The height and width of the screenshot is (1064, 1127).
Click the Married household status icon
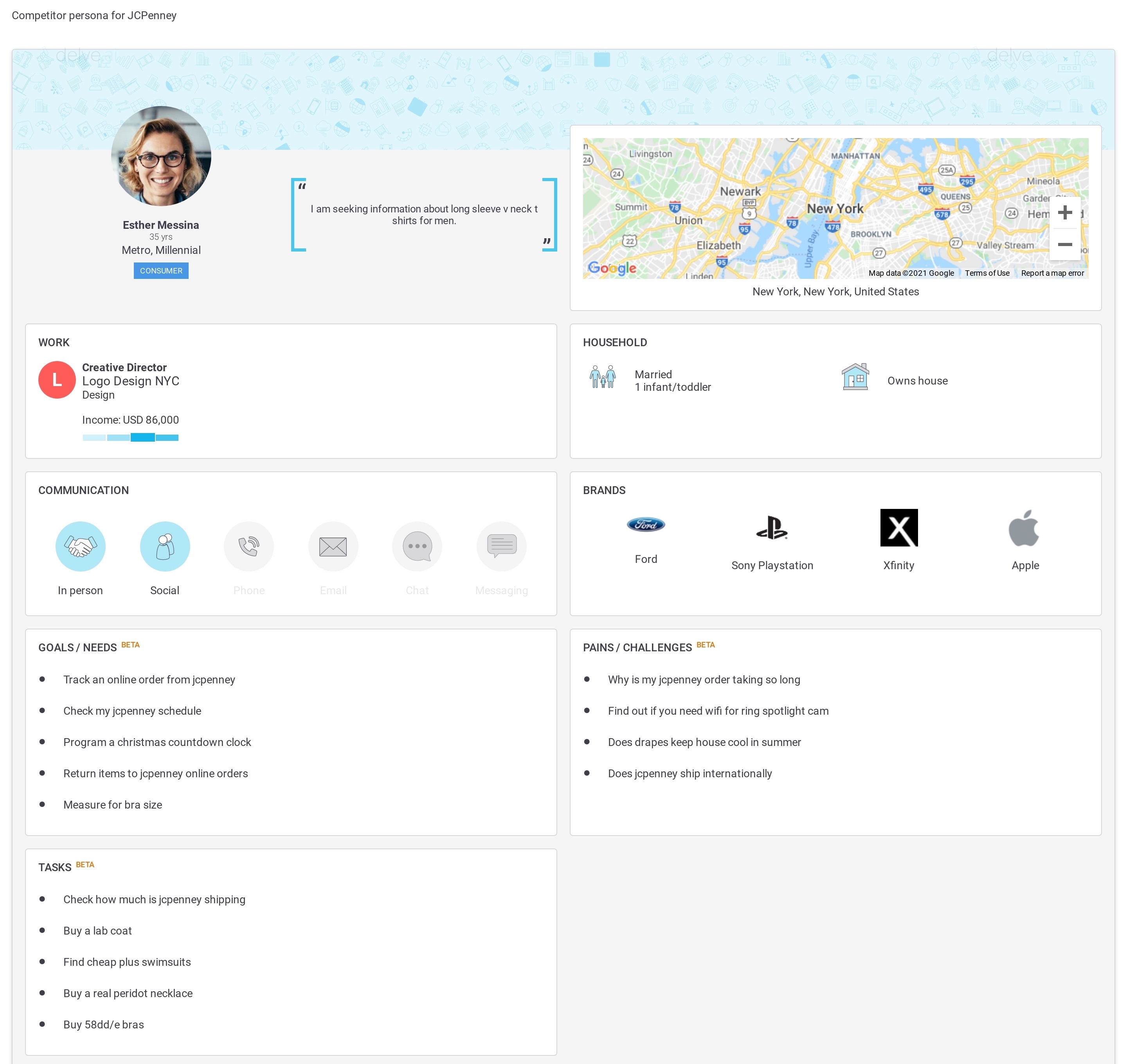pos(602,380)
